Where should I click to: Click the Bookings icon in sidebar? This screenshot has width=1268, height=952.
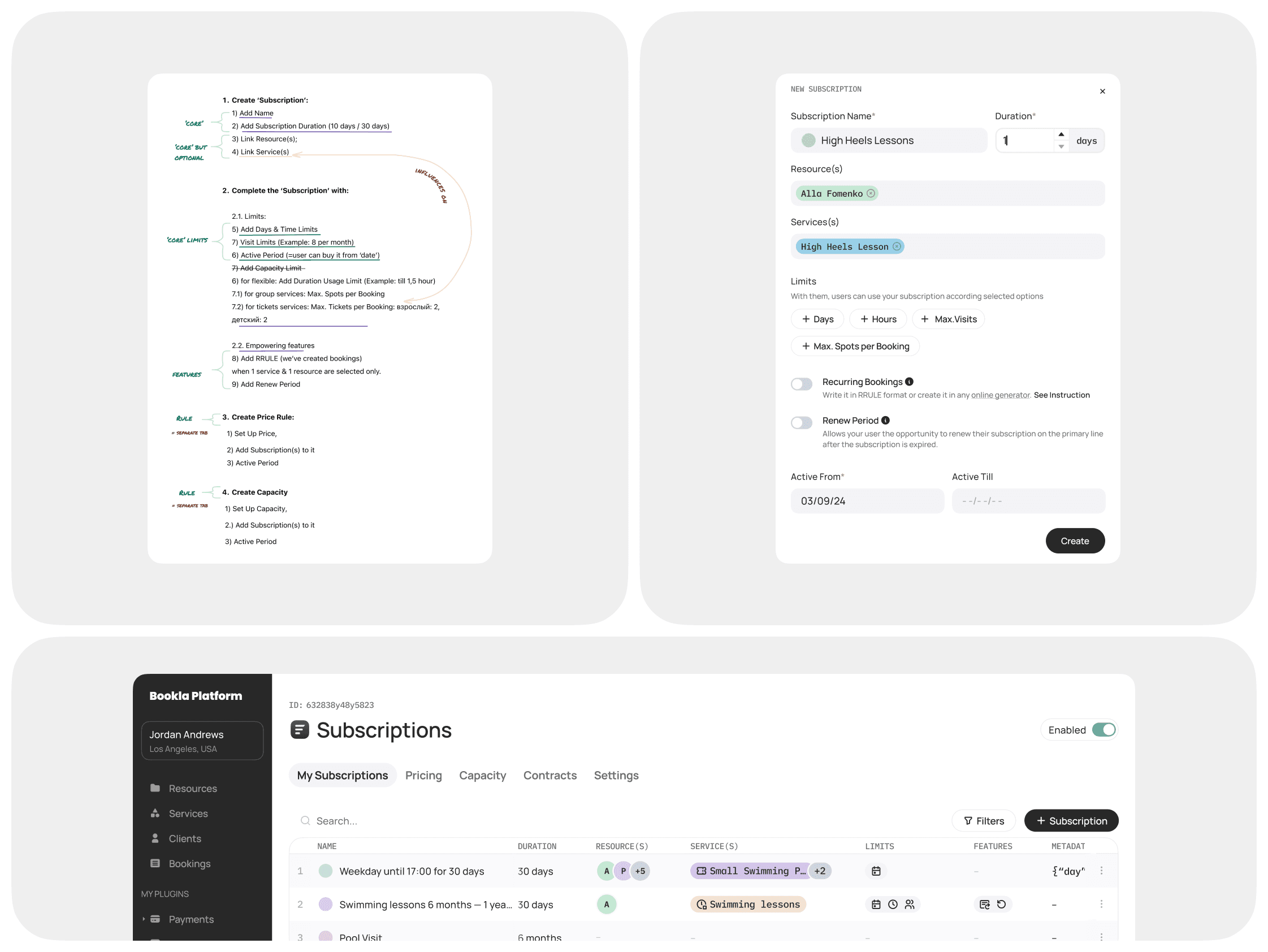tap(155, 863)
